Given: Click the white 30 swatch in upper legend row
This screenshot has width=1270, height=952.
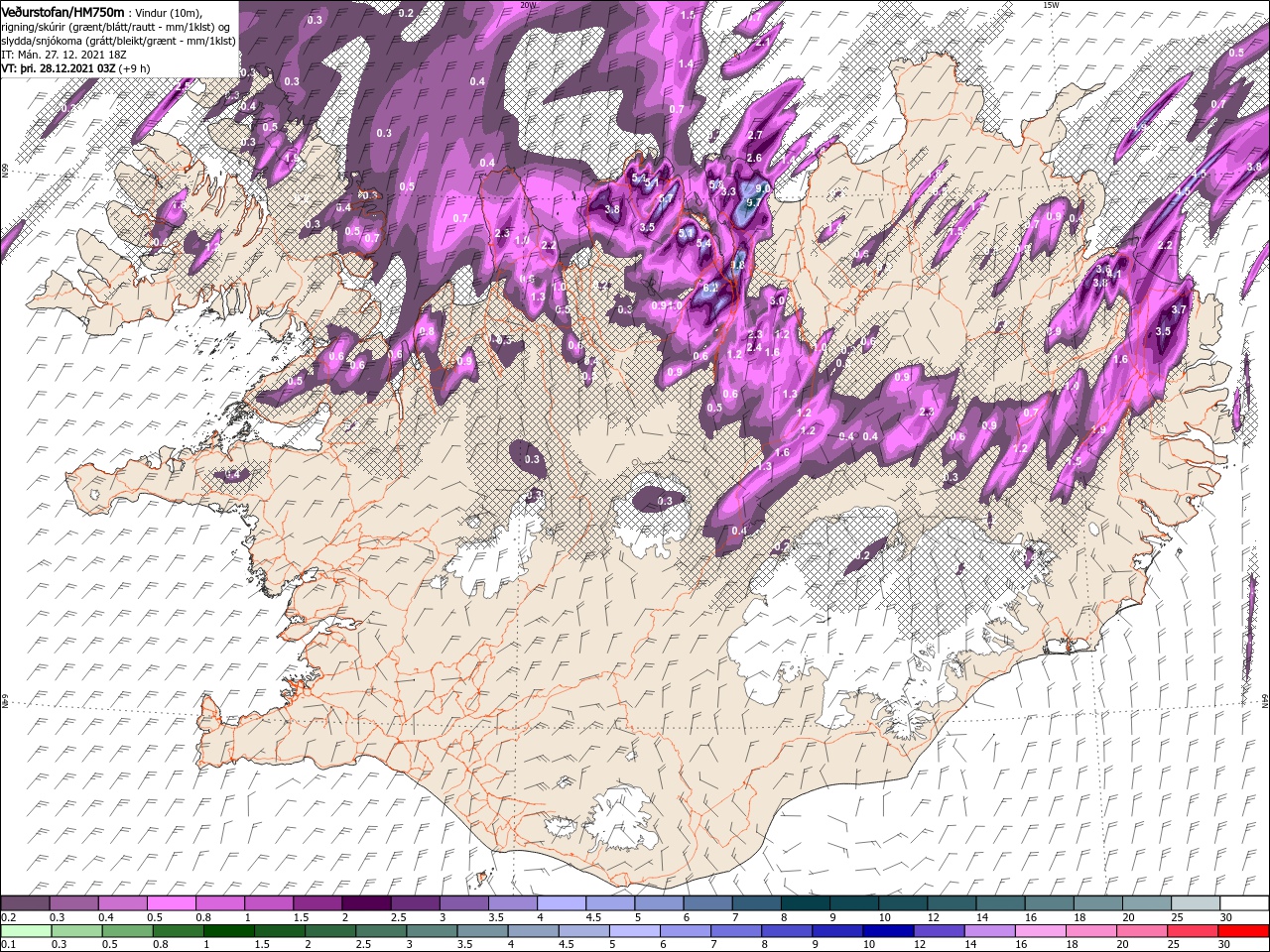Looking at the screenshot, I should tap(1244, 903).
